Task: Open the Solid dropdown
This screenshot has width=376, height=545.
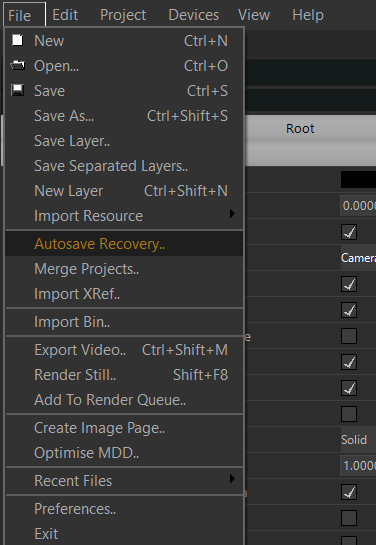Action: 358,440
